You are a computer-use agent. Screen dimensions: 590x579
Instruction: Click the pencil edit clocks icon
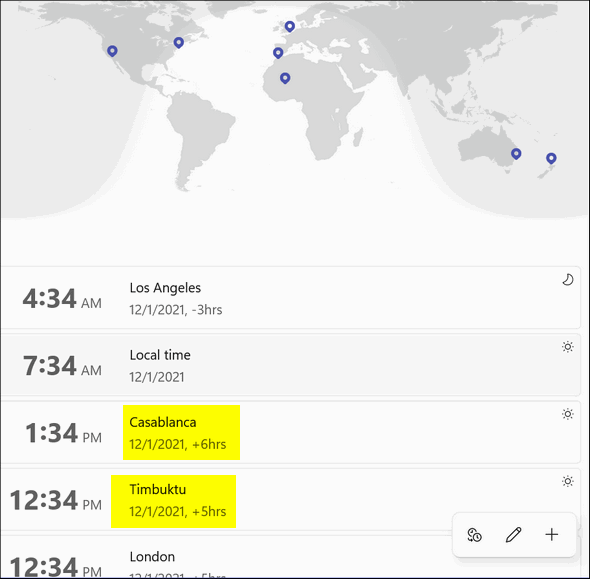pos(513,535)
